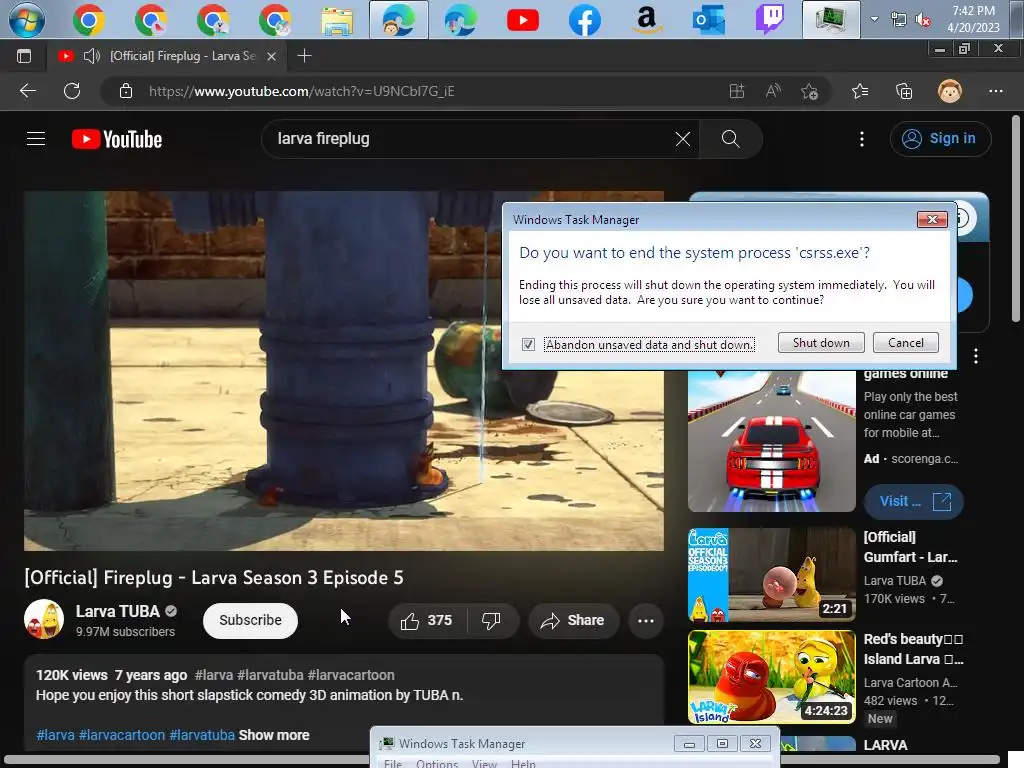This screenshot has height=768, width=1024.
Task: Cancel the end process dialog
Action: [x=906, y=342]
